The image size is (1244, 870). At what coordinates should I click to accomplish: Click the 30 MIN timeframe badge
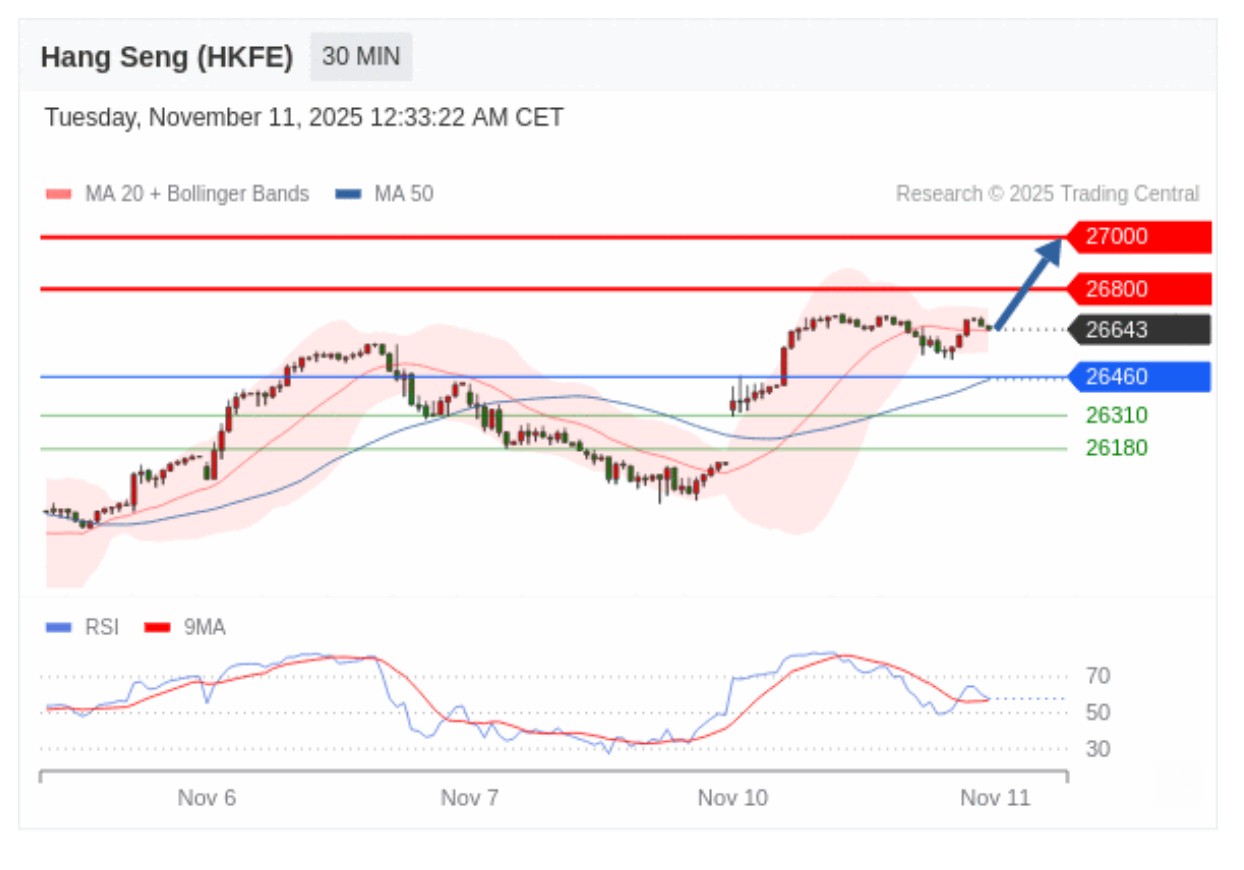[x=360, y=57]
